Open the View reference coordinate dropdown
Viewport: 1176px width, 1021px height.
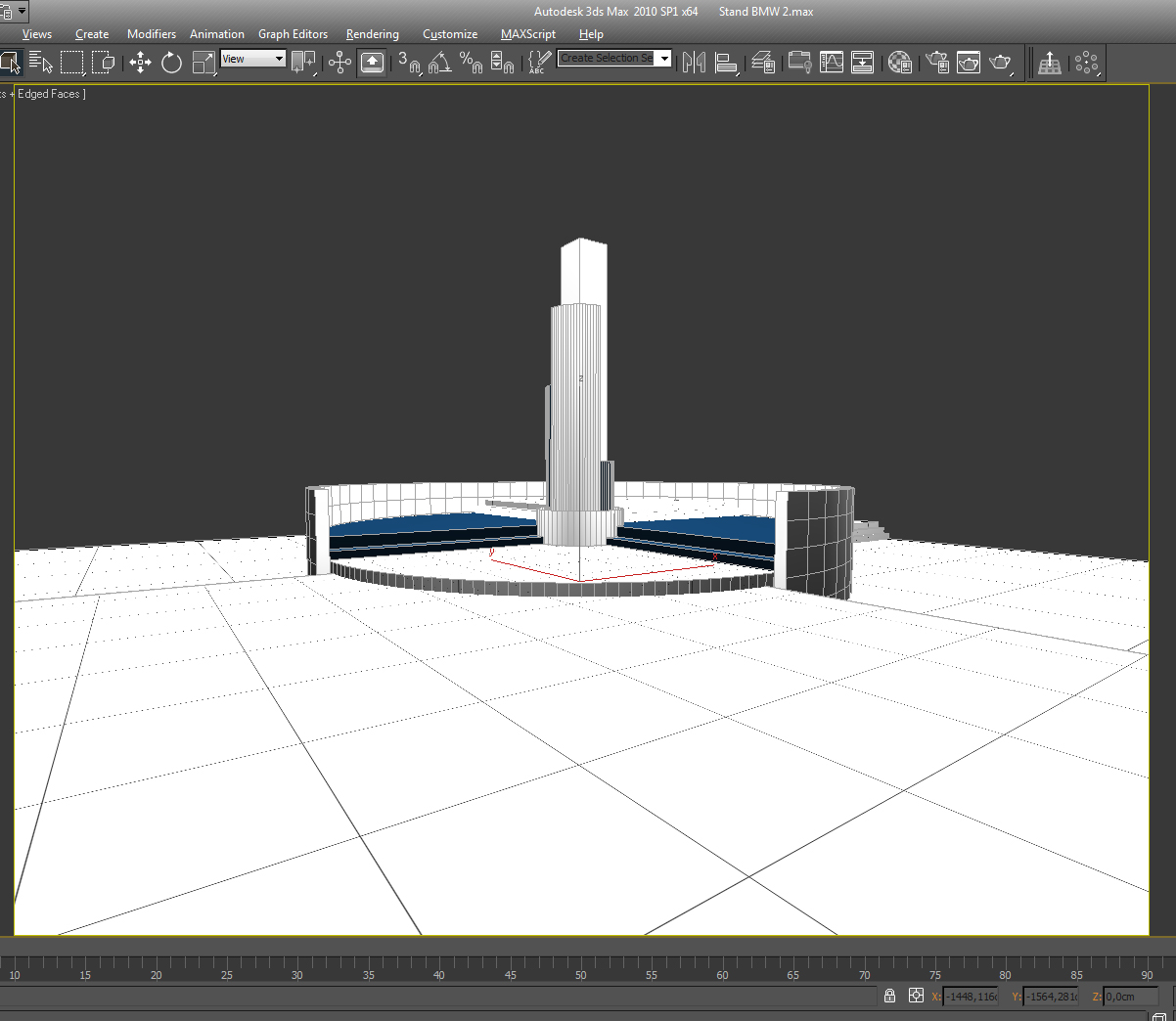pos(252,59)
